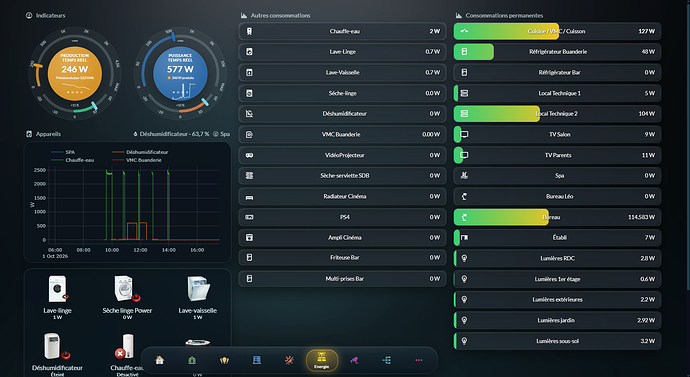Click the Lave-Vaisselle dishwasher row icon

250,73
